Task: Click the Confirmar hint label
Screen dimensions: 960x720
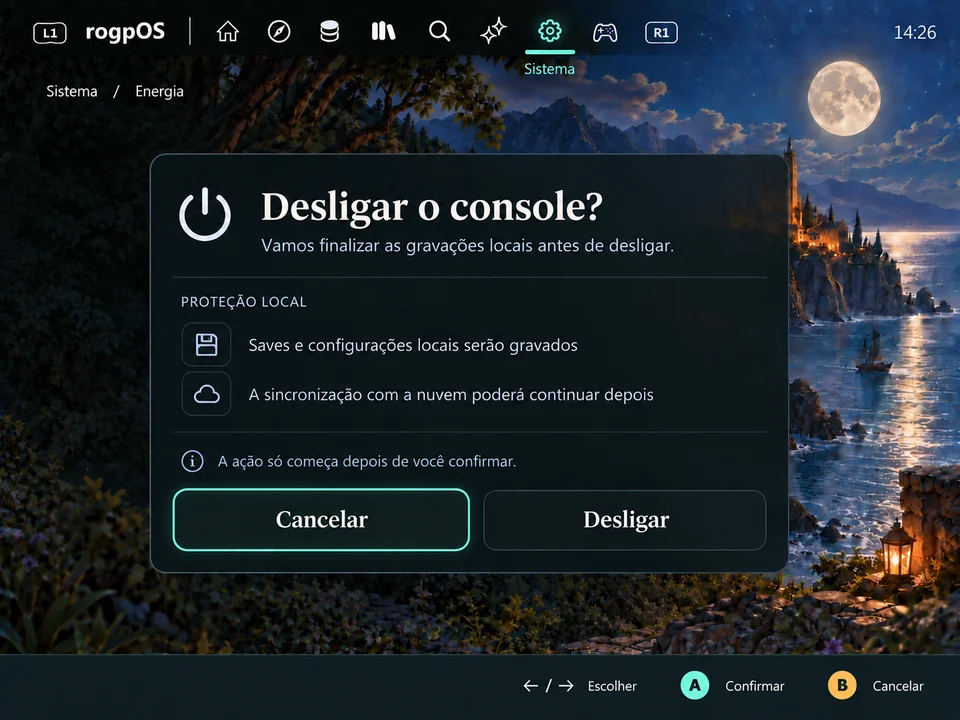Action: coord(754,686)
